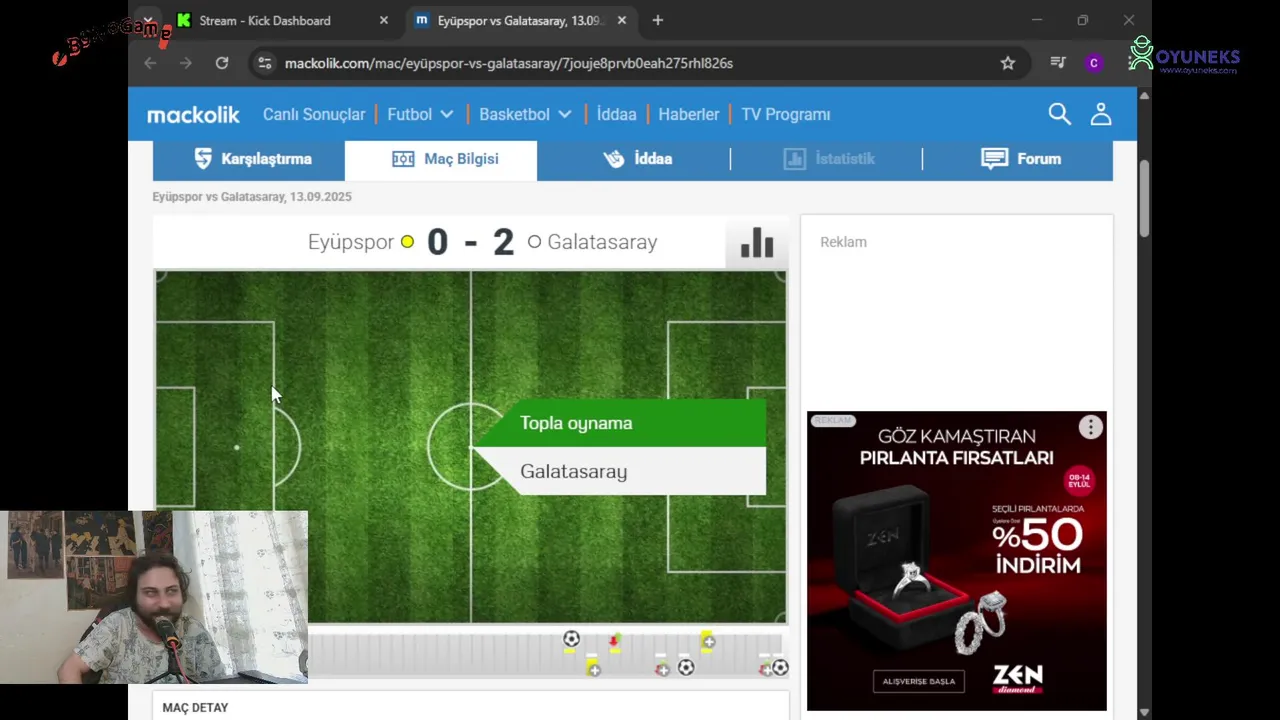This screenshot has height=720, width=1280.
Task: Click the page scrollbar down arrow
Action: (x=1144, y=712)
